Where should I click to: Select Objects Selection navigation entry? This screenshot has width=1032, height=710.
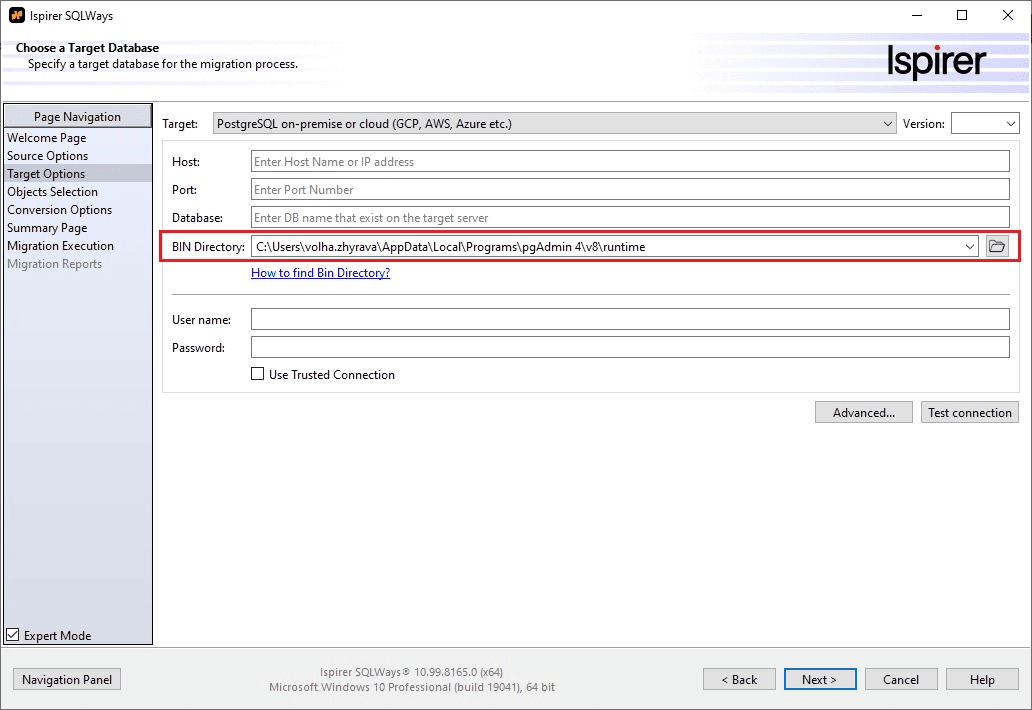tap(52, 191)
